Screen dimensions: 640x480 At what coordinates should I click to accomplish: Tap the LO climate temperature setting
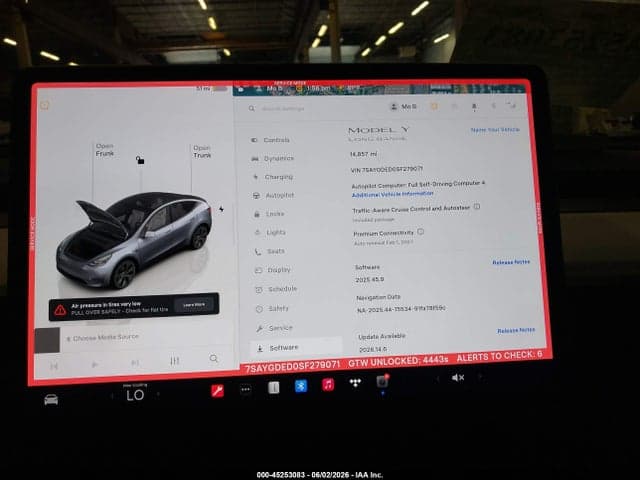point(135,395)
